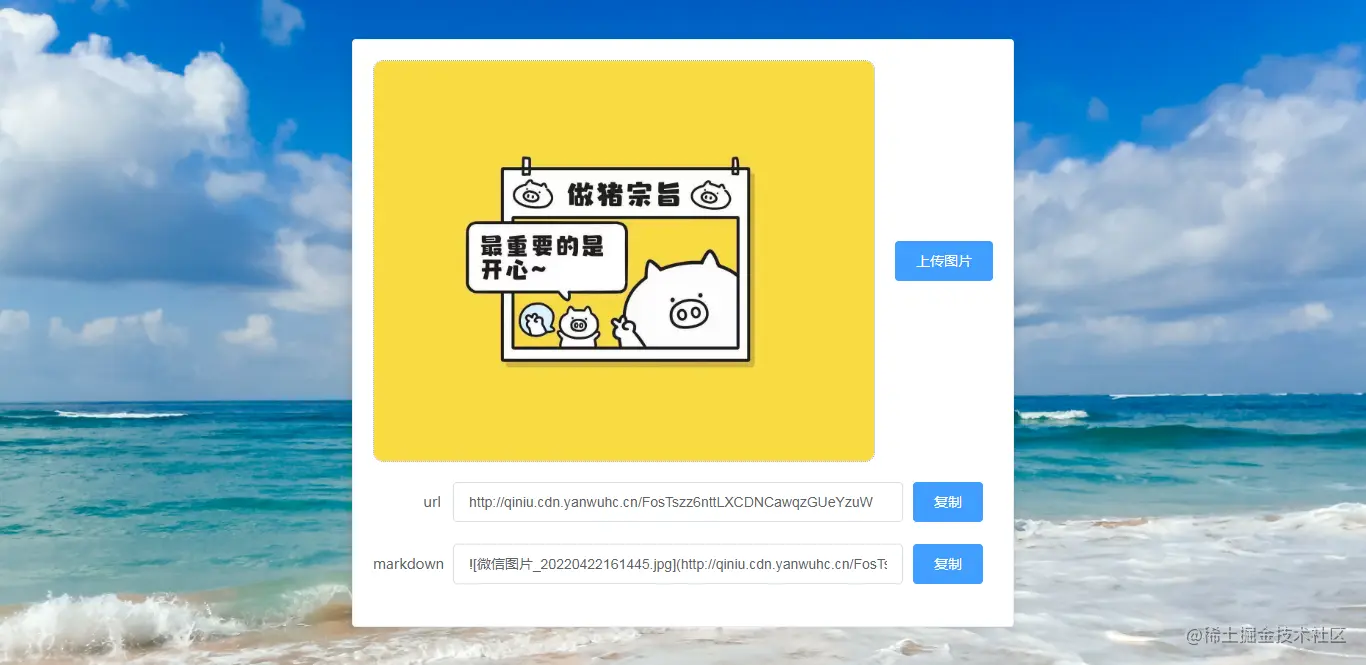The width and height of the screenshot is (1366, 665).
Task: Copy the url with its 复制 button
Action: point(947,502)
